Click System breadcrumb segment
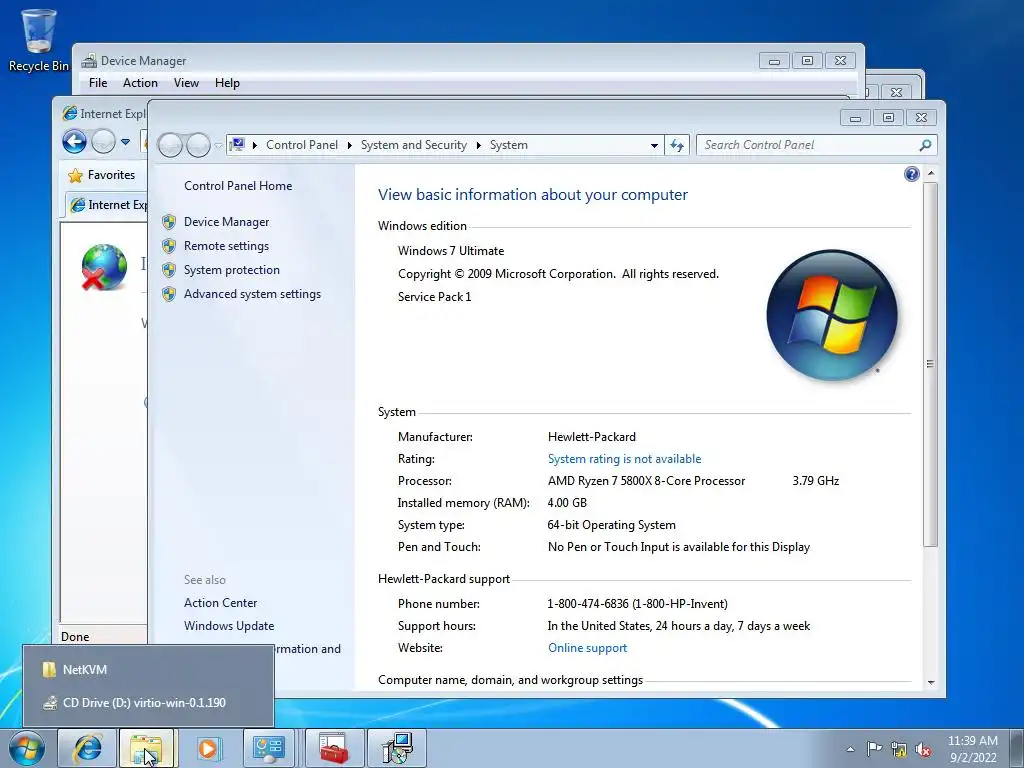 pos(509,145)
